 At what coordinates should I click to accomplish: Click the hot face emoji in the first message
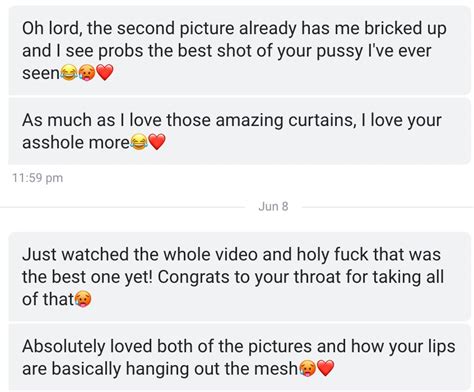[87, 73]
